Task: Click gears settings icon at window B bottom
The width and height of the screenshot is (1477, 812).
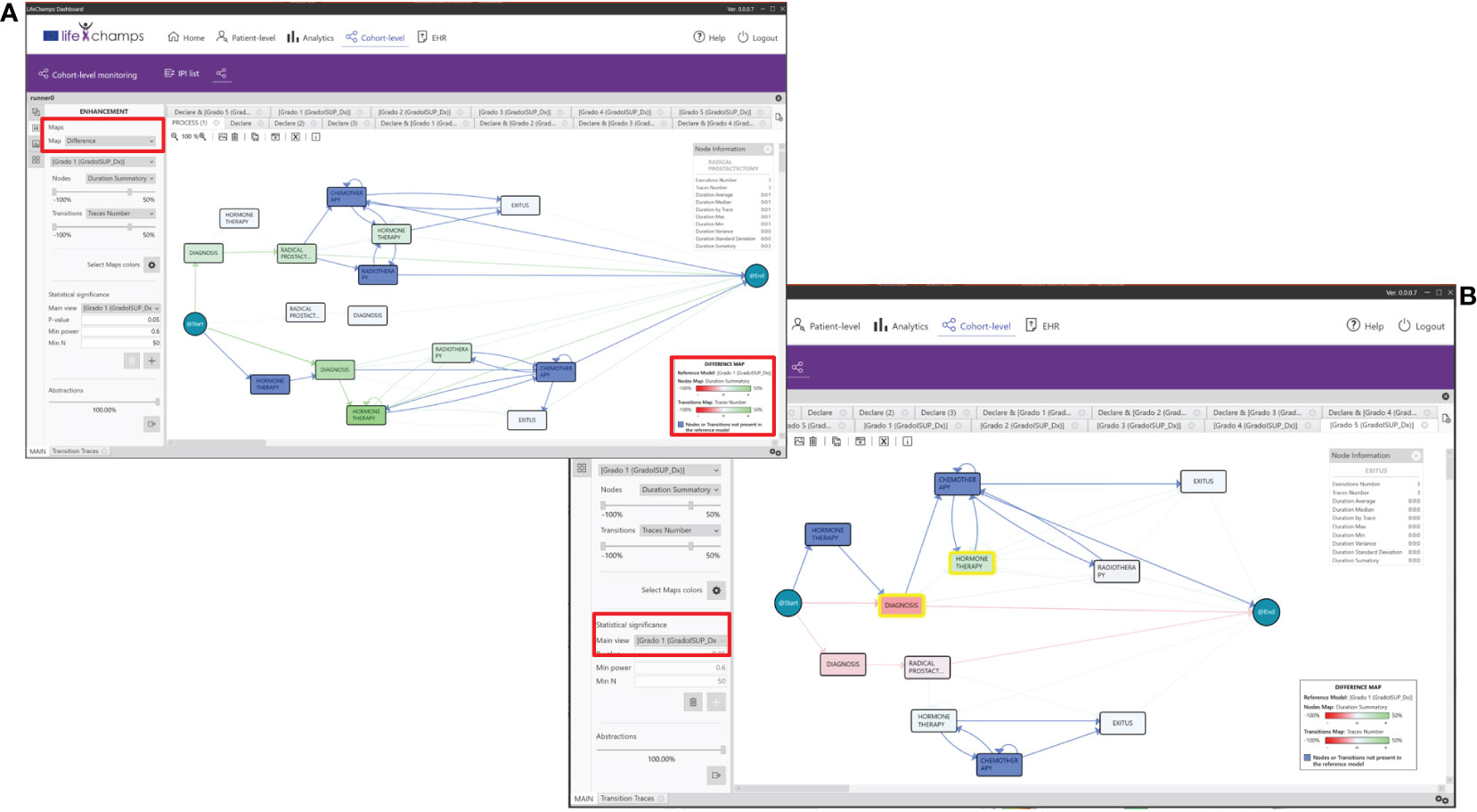Action: (1442, 800)
